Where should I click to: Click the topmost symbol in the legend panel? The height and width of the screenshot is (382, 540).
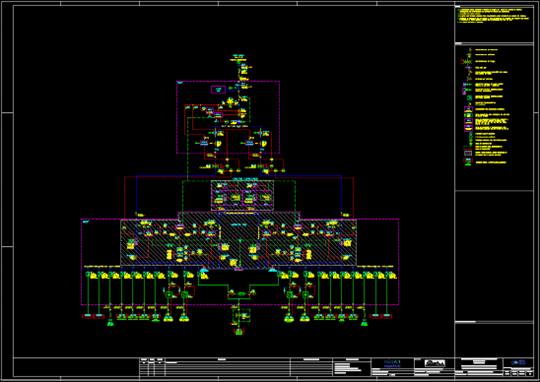click(470, 50)
